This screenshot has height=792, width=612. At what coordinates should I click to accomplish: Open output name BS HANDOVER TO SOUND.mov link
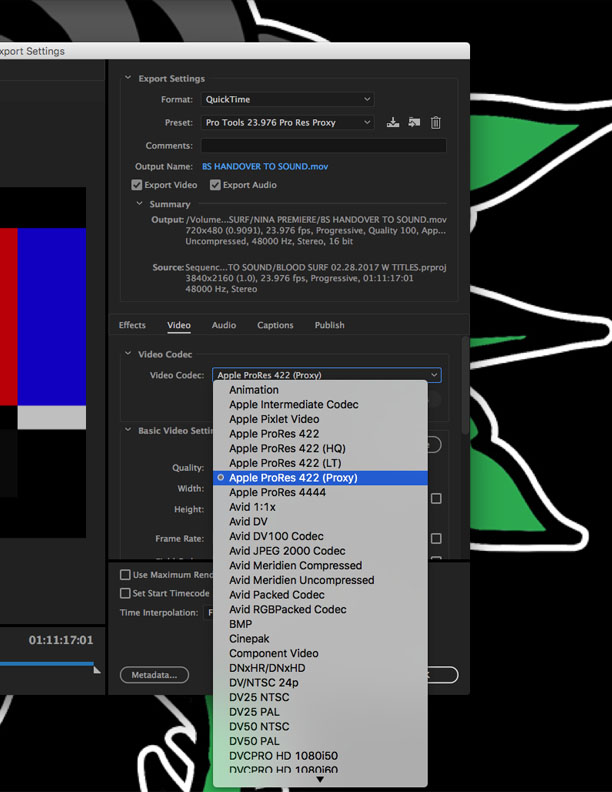pos(265,166)
